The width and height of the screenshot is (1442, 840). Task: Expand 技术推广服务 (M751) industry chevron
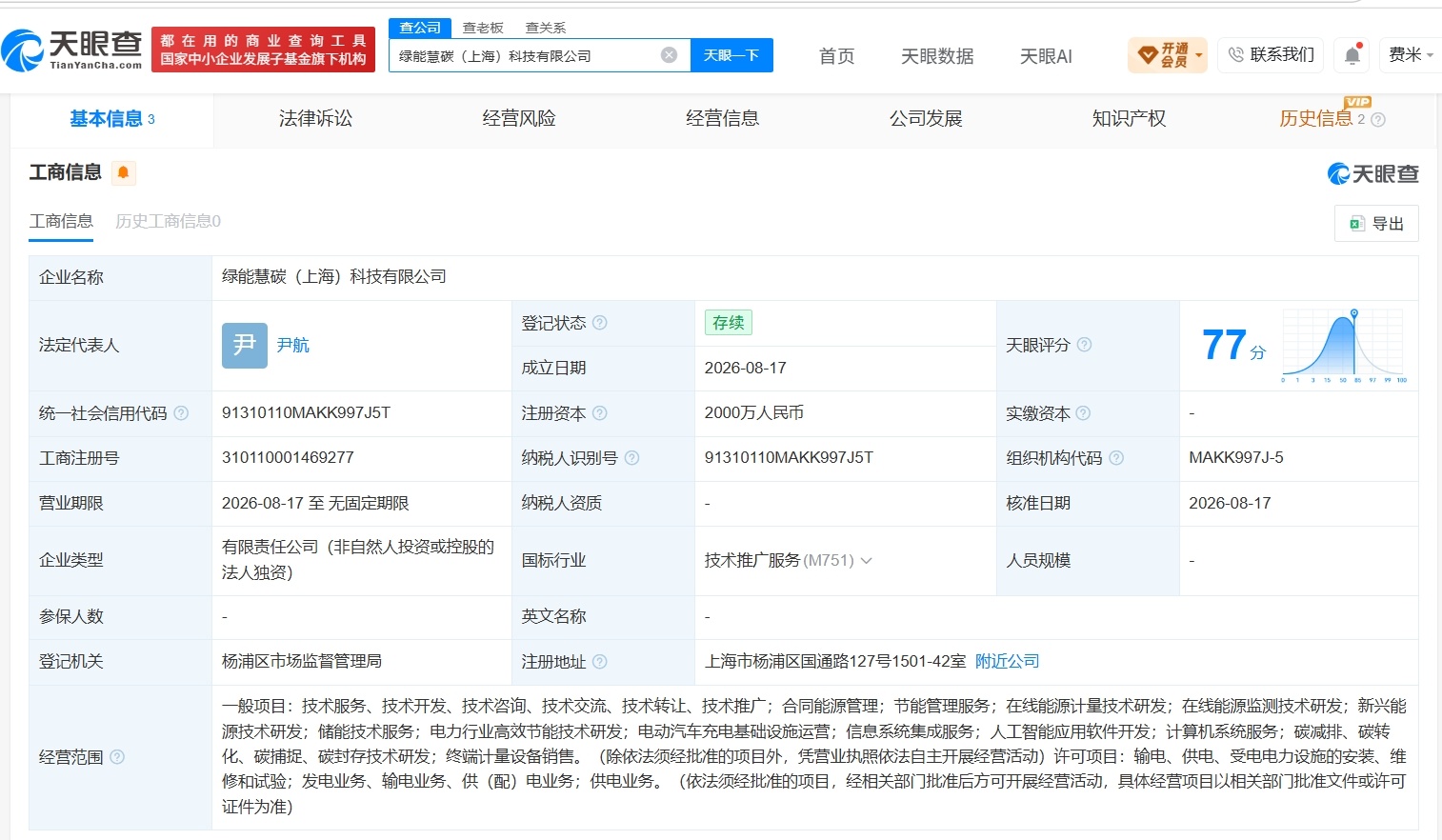pyautogui.click(x=867, y=560)
